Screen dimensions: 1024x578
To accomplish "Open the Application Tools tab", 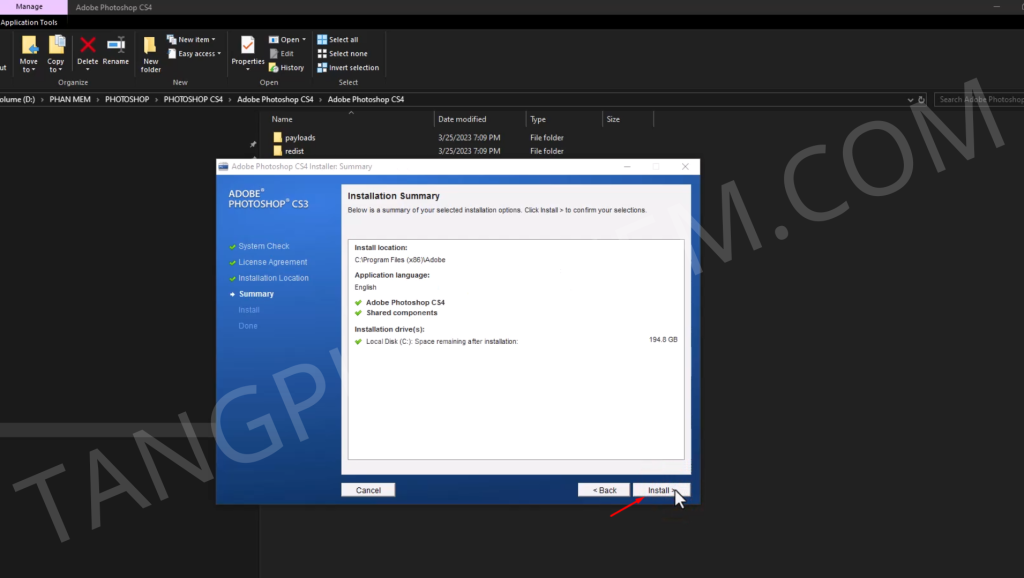I will (x=29, y=22).
